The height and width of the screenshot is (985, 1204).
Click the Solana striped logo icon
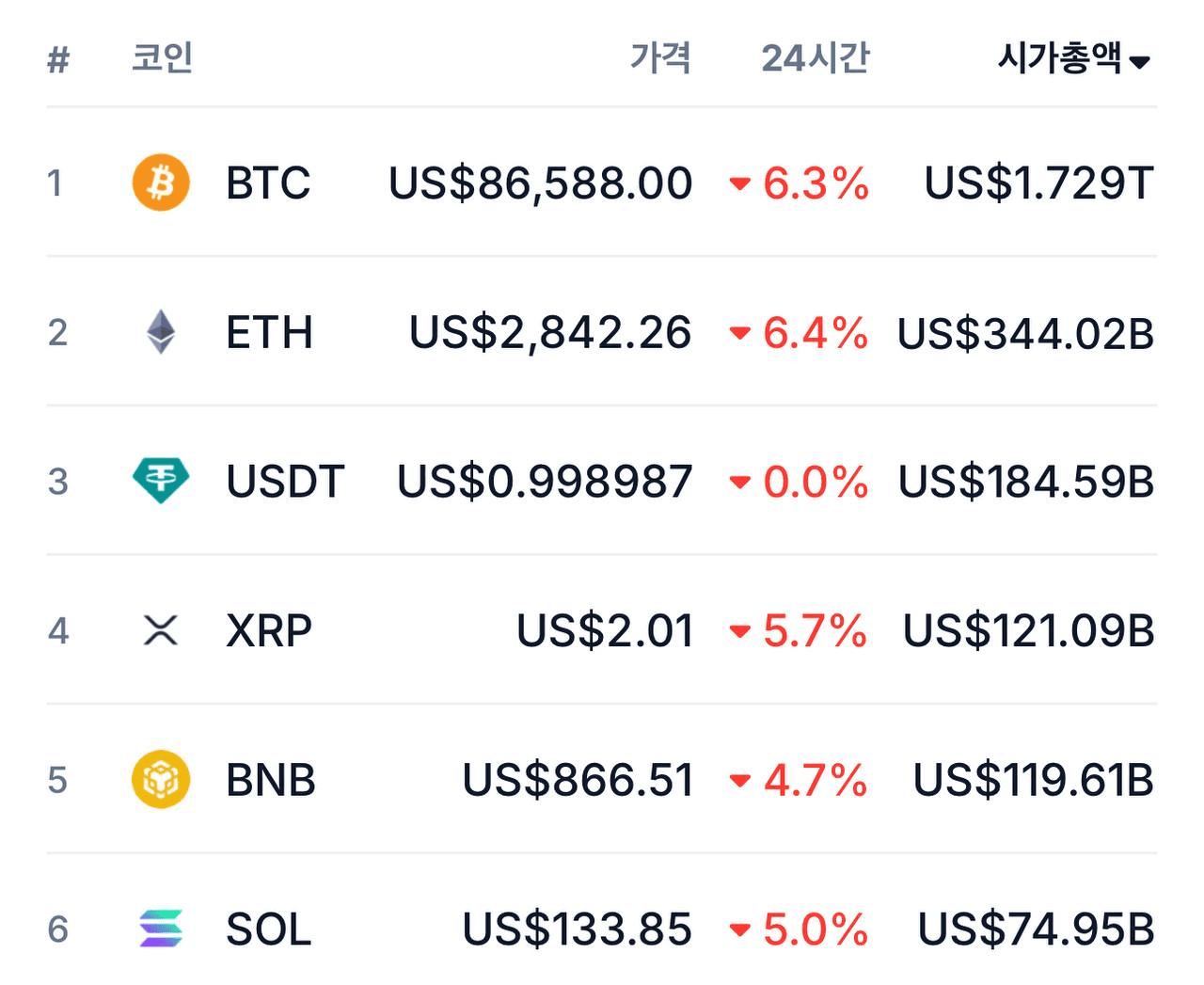pos(161,929)
